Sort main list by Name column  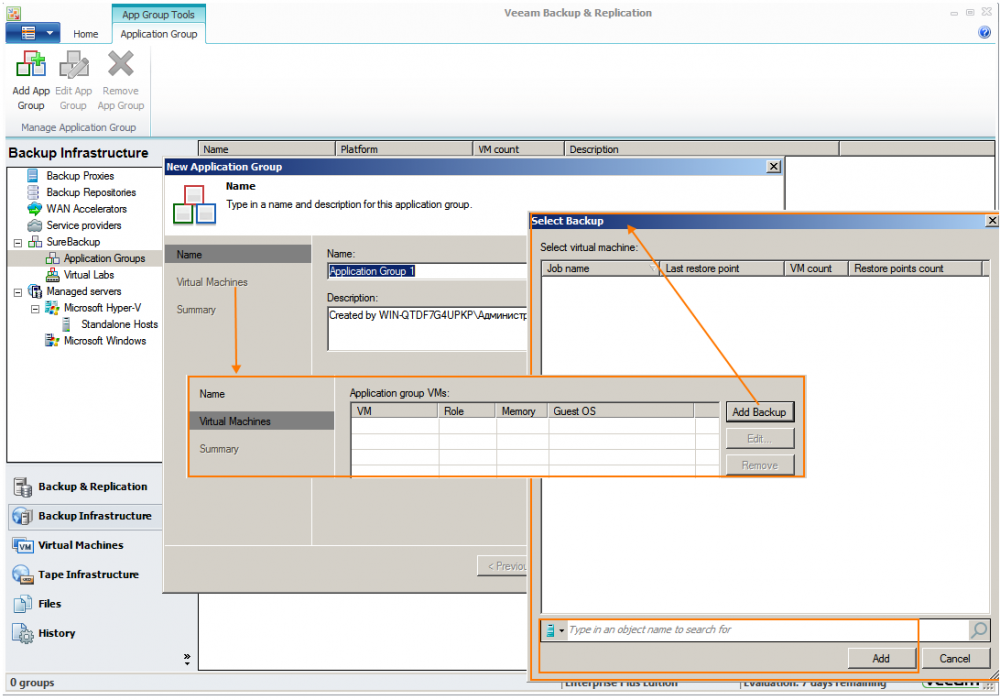[267, 149]
